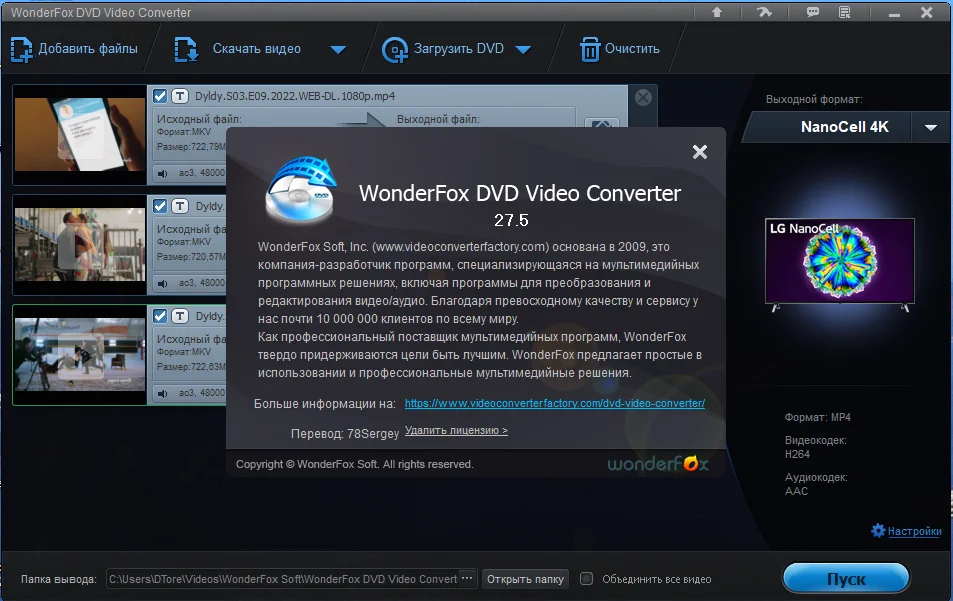
Task: Click the Загрузить DVD disc icon
Action: [394, 50]
